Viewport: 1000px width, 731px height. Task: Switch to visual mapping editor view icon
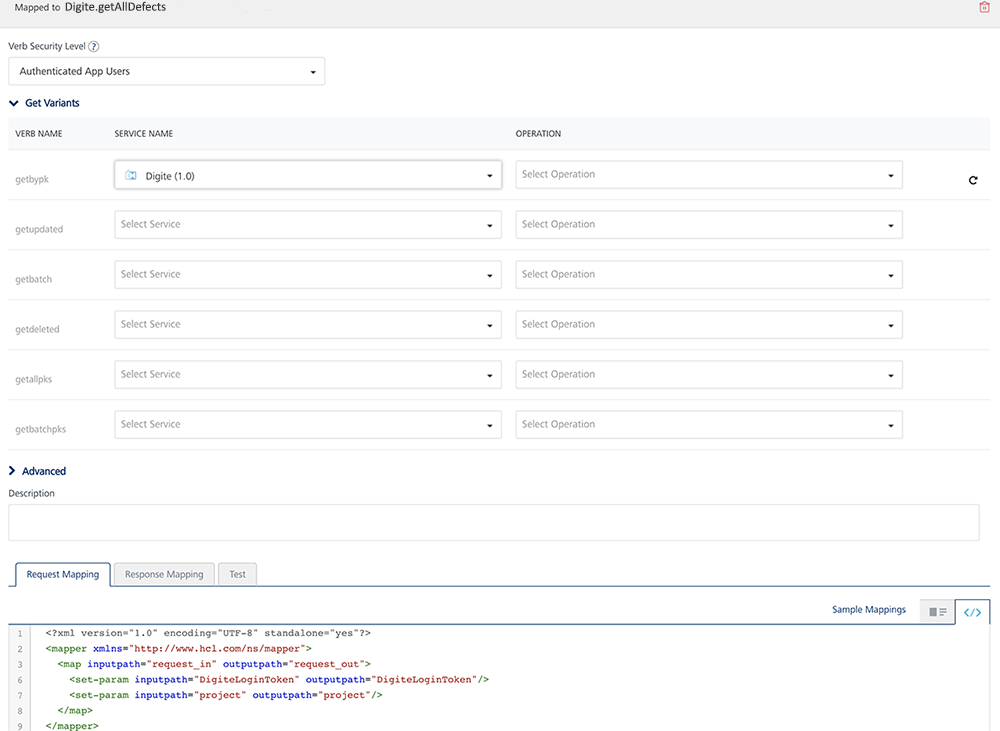[937, 611]
